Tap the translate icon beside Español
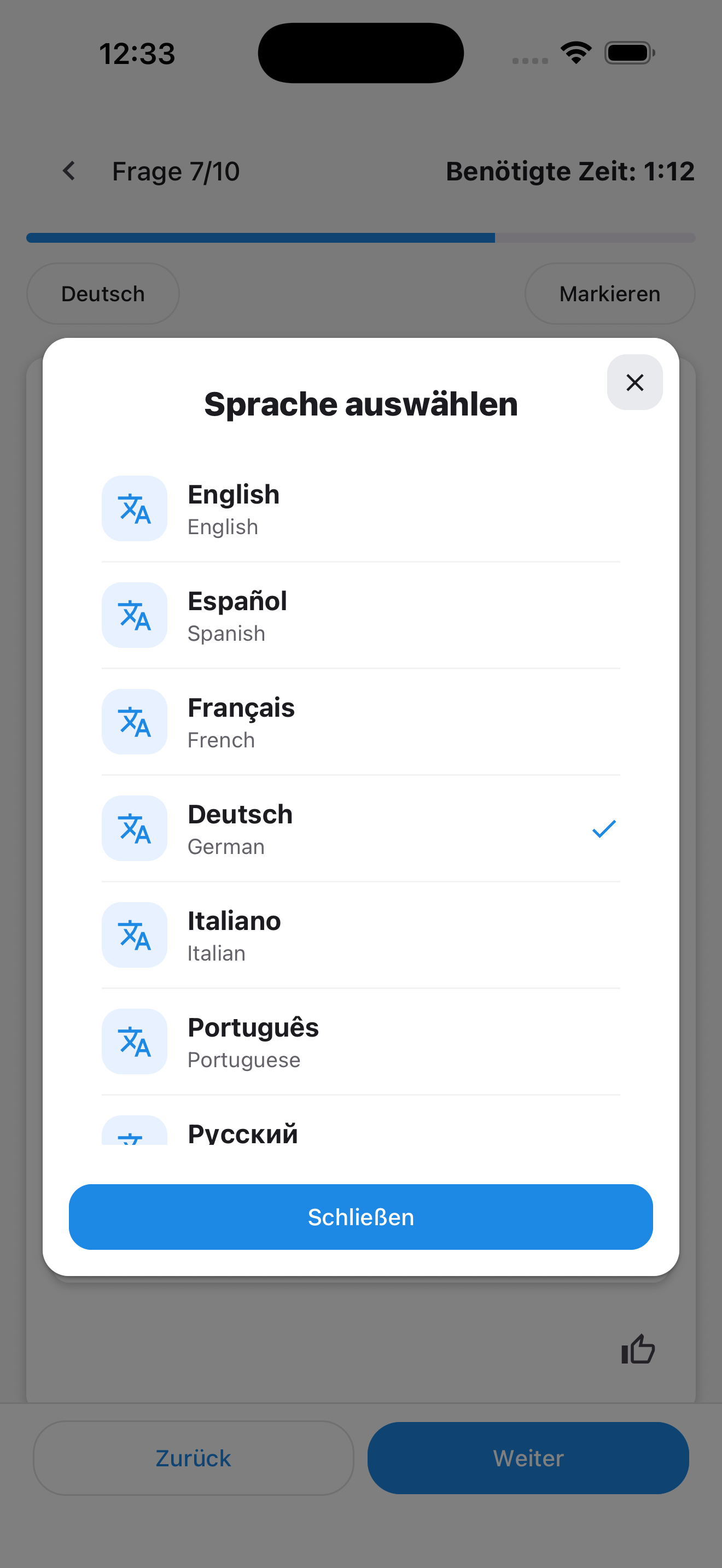The image size is (722, 1568). click(134, 615)
